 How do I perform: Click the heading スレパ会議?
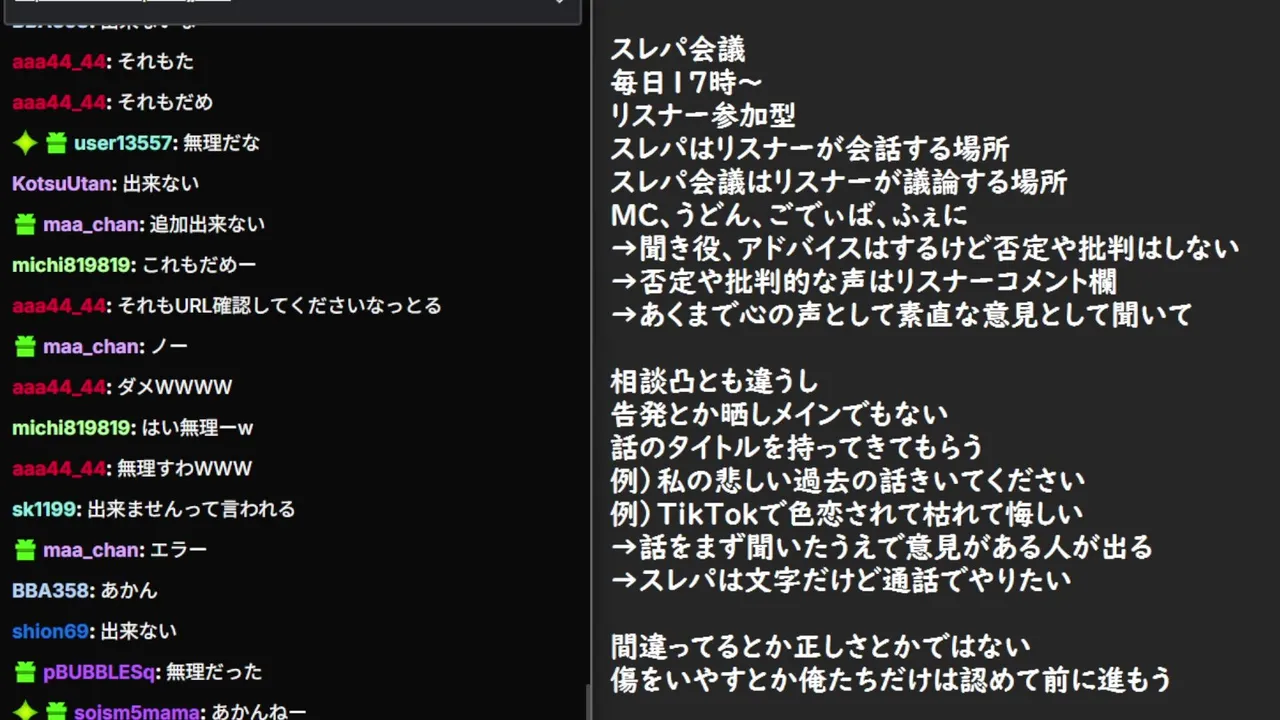[678, 49]
